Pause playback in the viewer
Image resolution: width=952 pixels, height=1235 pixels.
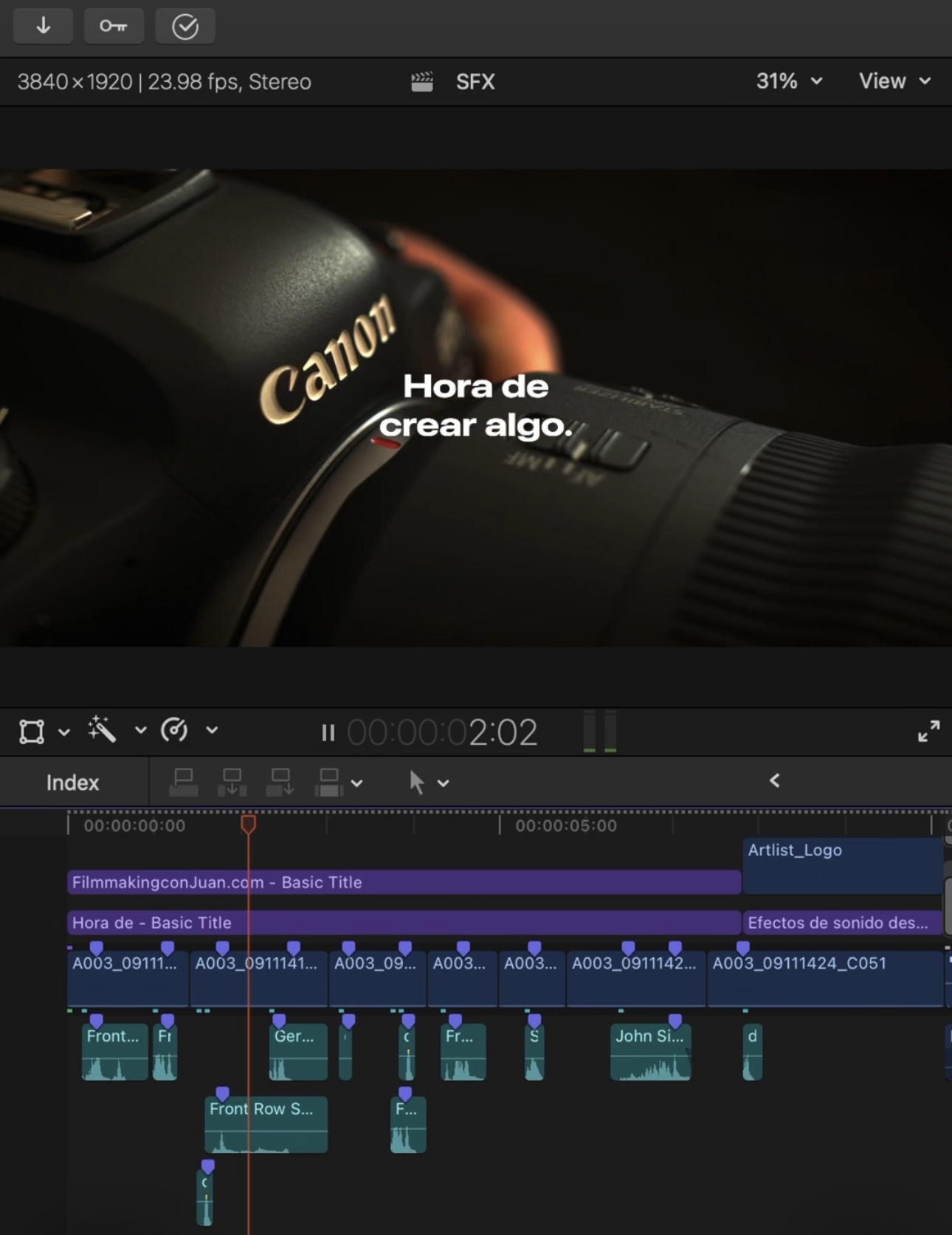point(328,732)
